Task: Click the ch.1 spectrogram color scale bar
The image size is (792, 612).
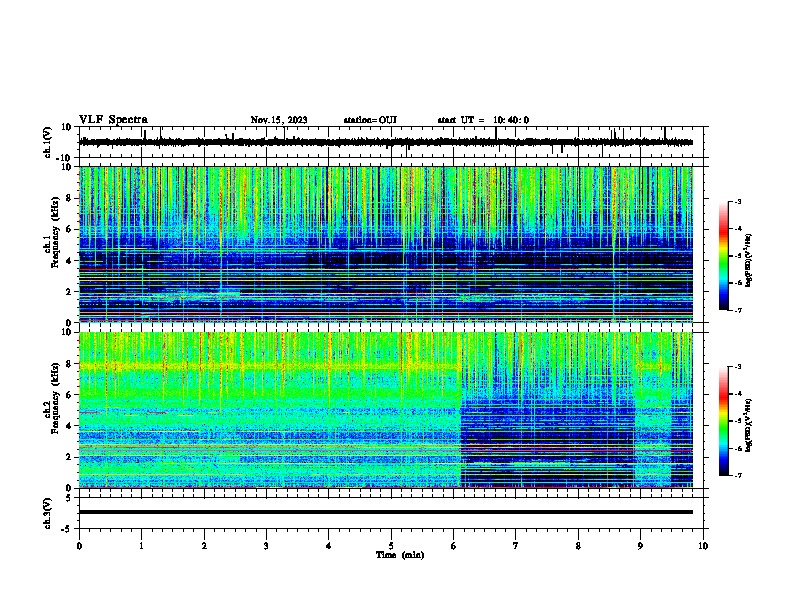Action: tap(724, 256)
